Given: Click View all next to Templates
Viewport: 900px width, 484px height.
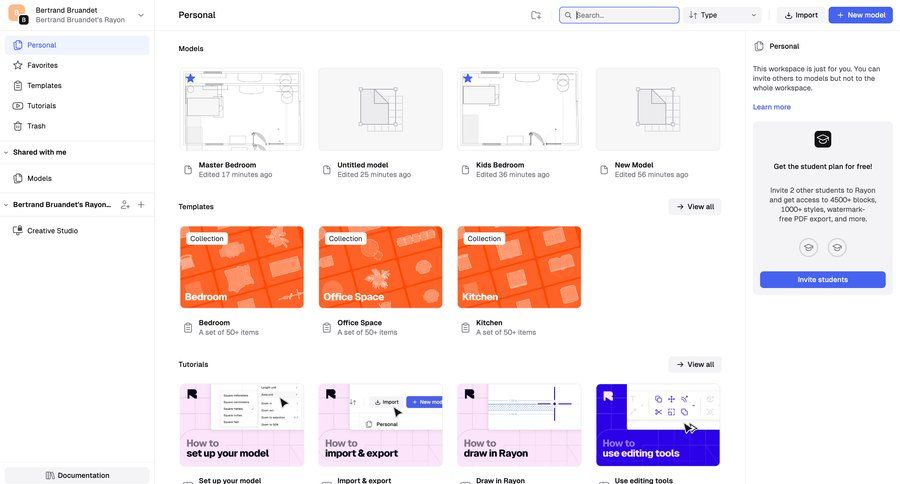Looking at the screenshot, I should coord(695,207).
